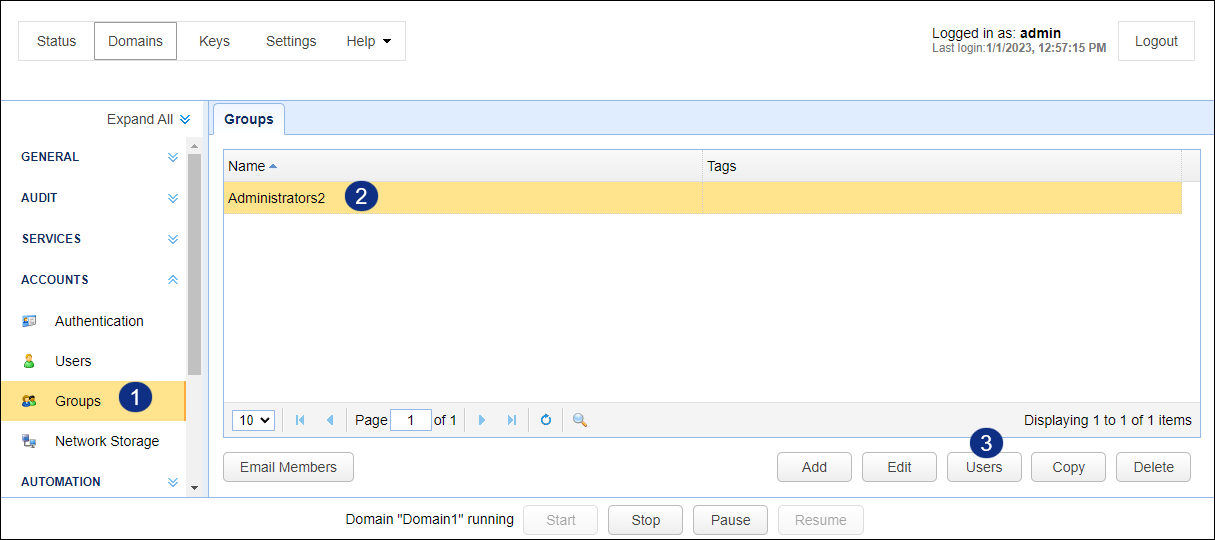Click the Domain "Domain1" running status text
This screenshot has height=540, width=1215.
[430, 520]
